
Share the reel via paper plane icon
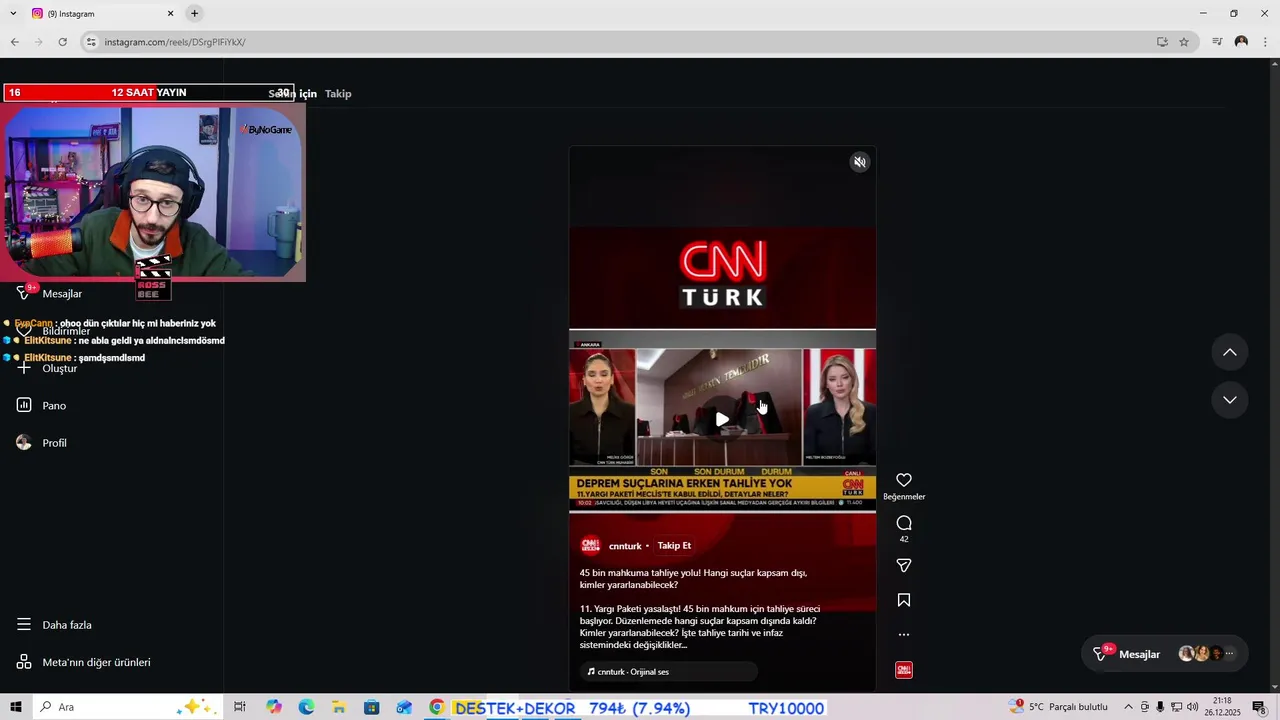click(x=904, y=566)
